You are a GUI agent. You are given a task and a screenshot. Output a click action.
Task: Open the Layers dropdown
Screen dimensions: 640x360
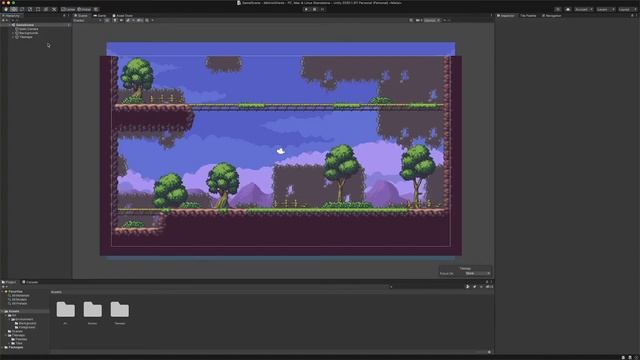coord(606,9)
